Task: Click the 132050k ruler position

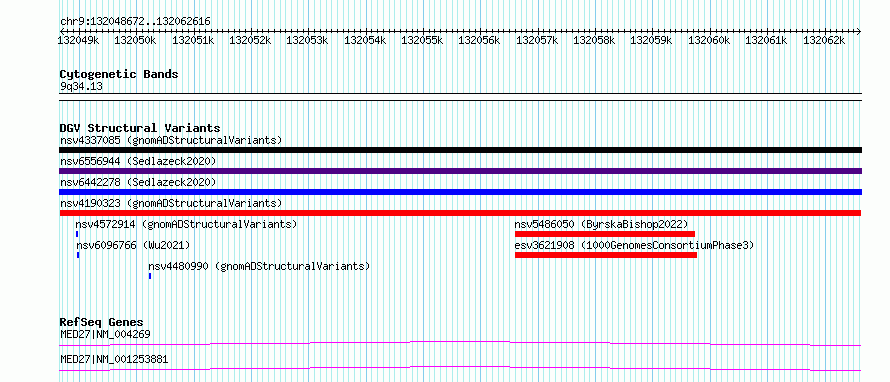Action: click(x=135, y=41)
